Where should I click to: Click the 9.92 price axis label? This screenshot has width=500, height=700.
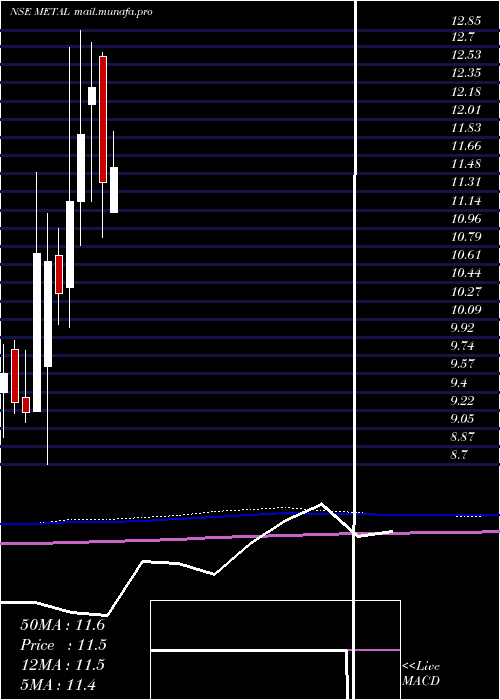[462, 327]
